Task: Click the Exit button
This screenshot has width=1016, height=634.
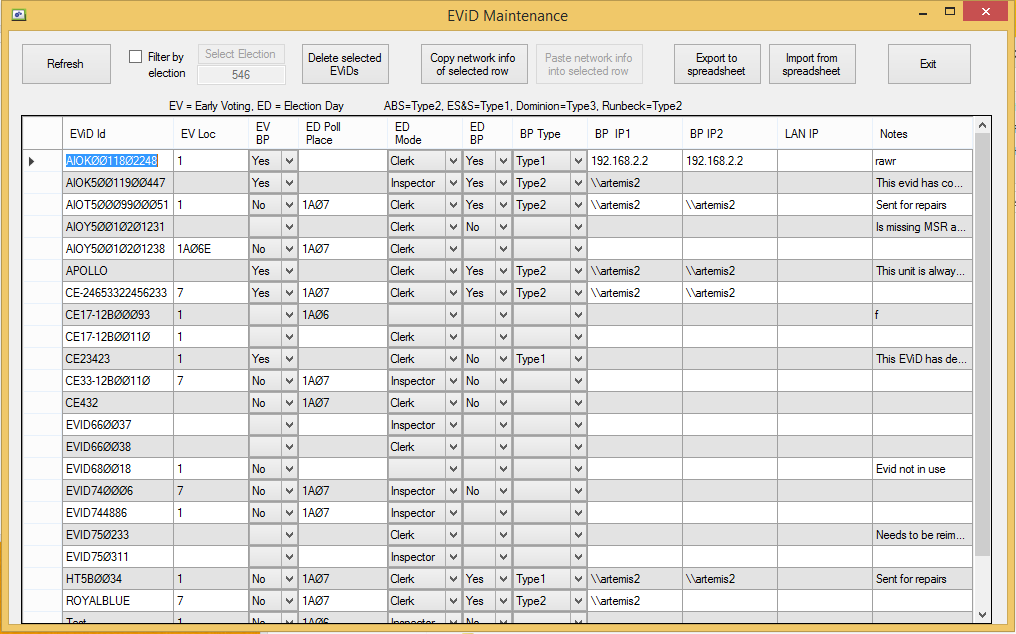Action: tap(929, 64)
